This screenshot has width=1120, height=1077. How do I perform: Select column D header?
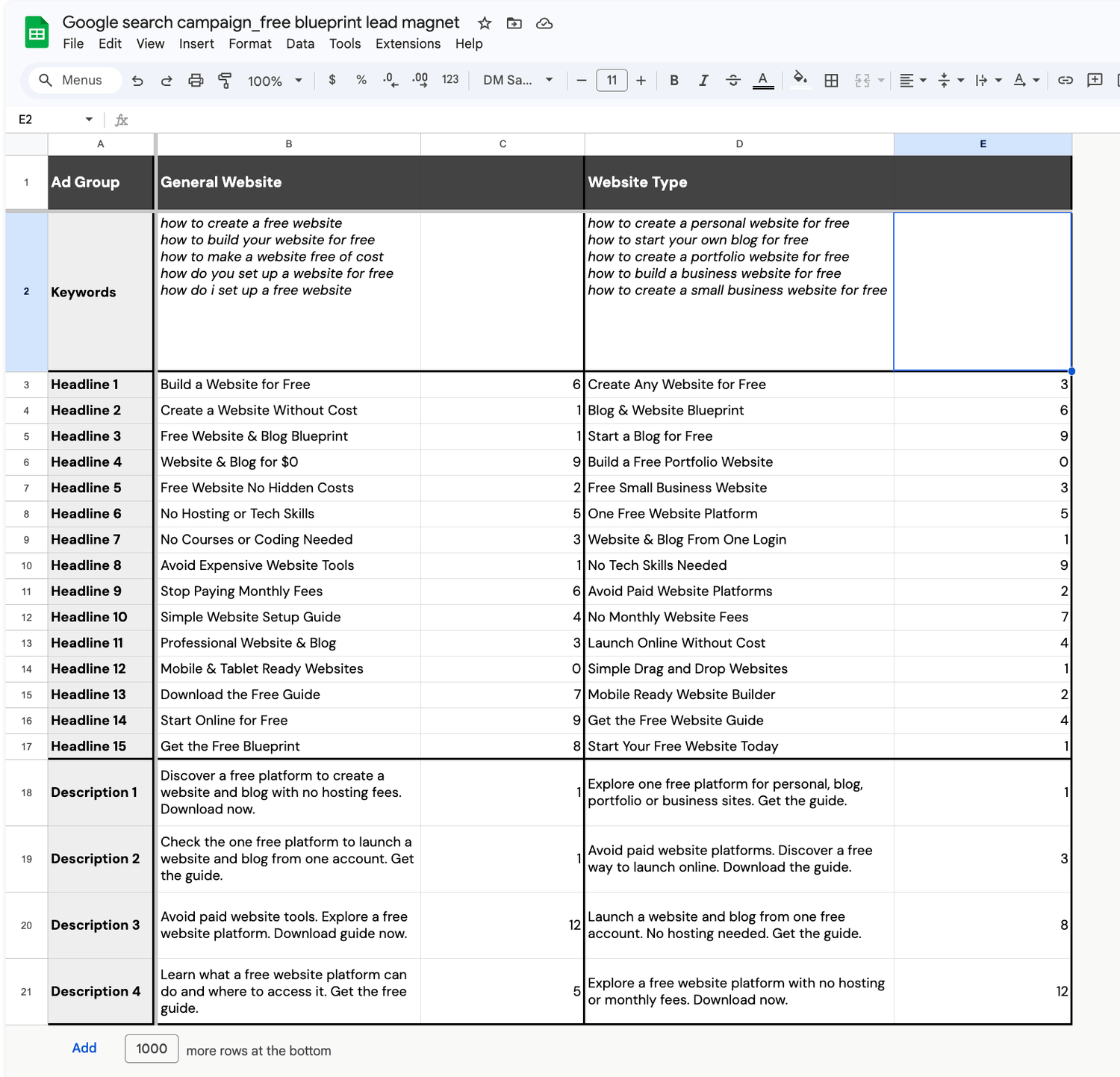(x=739, y=144)
